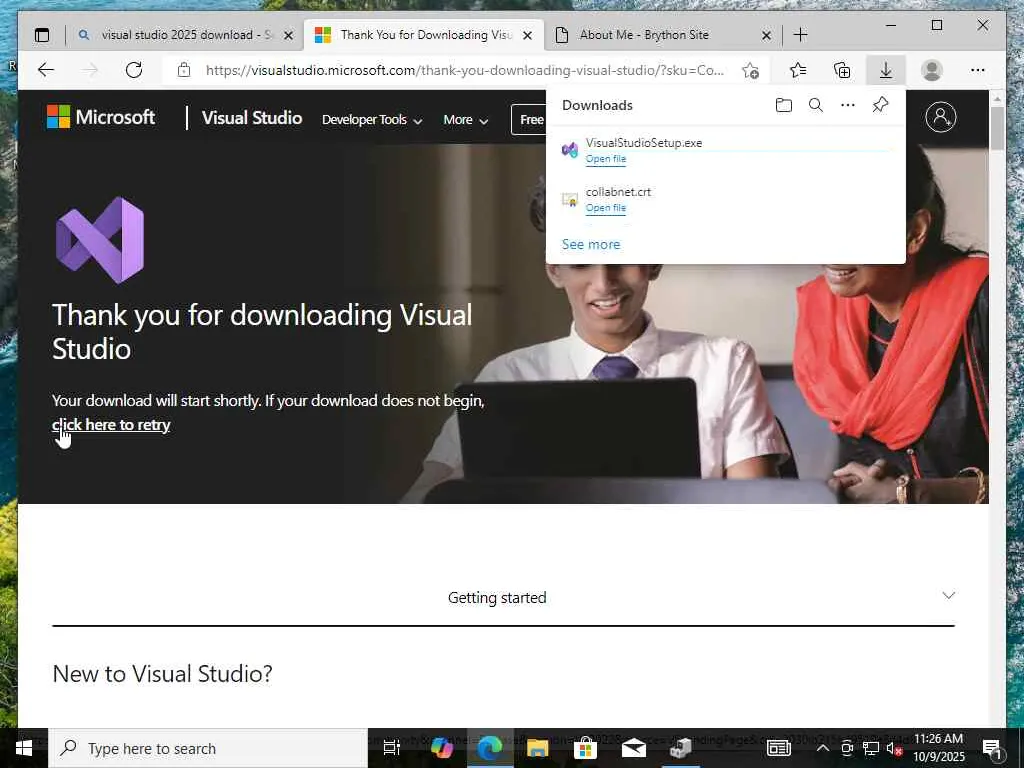Go back to the previous page
The image size is (1024, 768).
[x=46, y=70]
